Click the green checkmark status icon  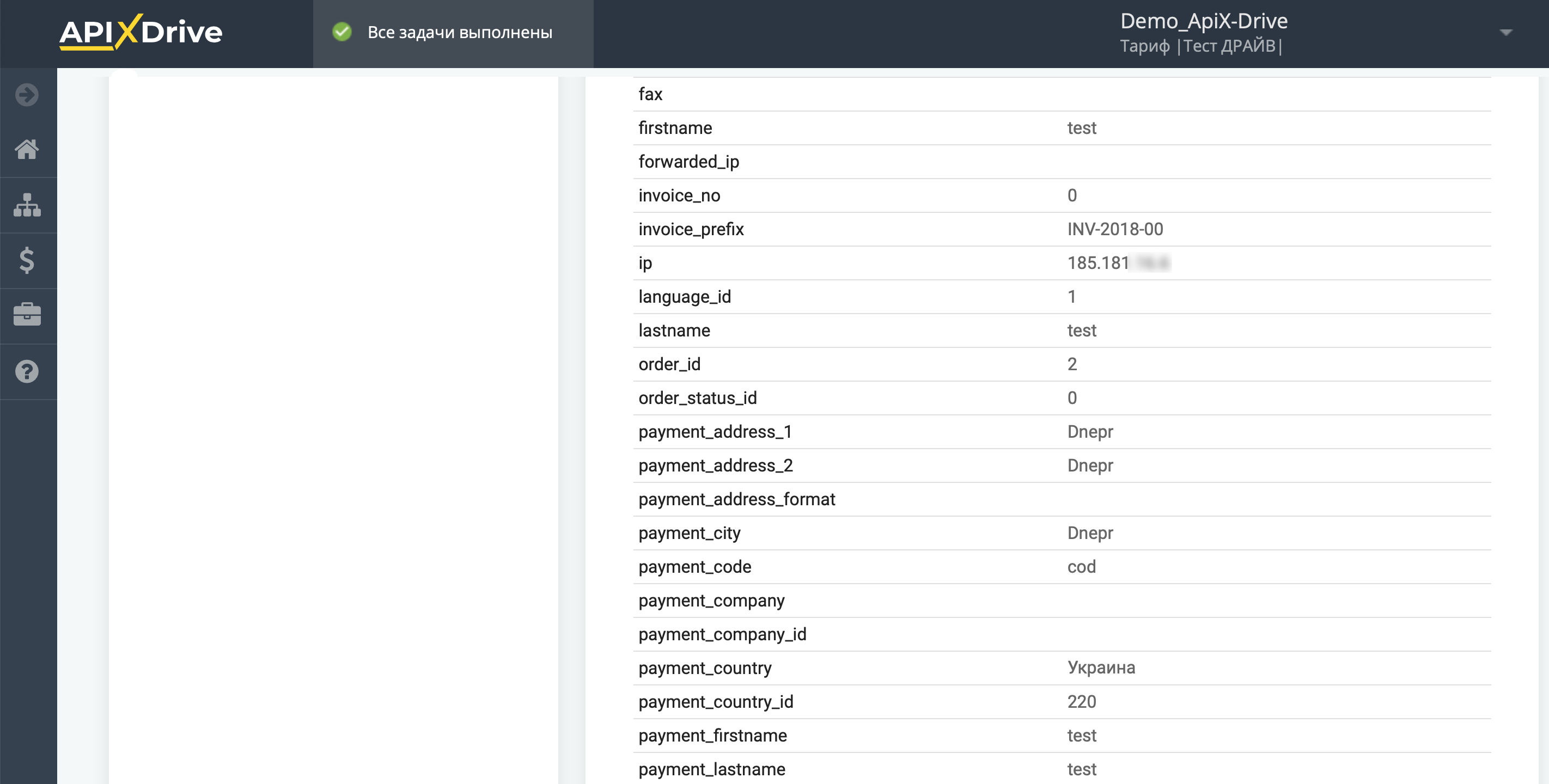coord(342,32)
